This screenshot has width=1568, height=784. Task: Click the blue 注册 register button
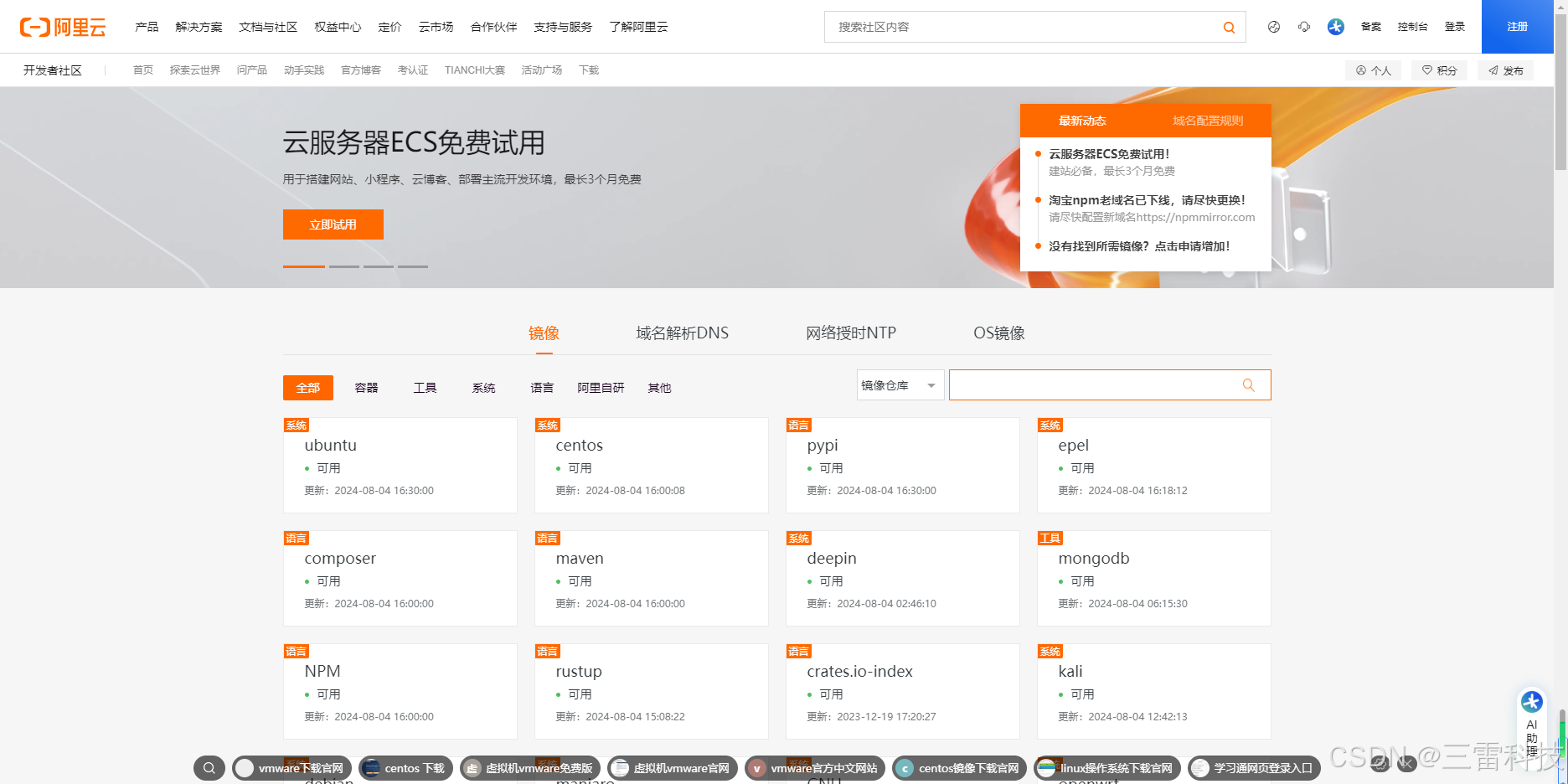pos(1518,27)
